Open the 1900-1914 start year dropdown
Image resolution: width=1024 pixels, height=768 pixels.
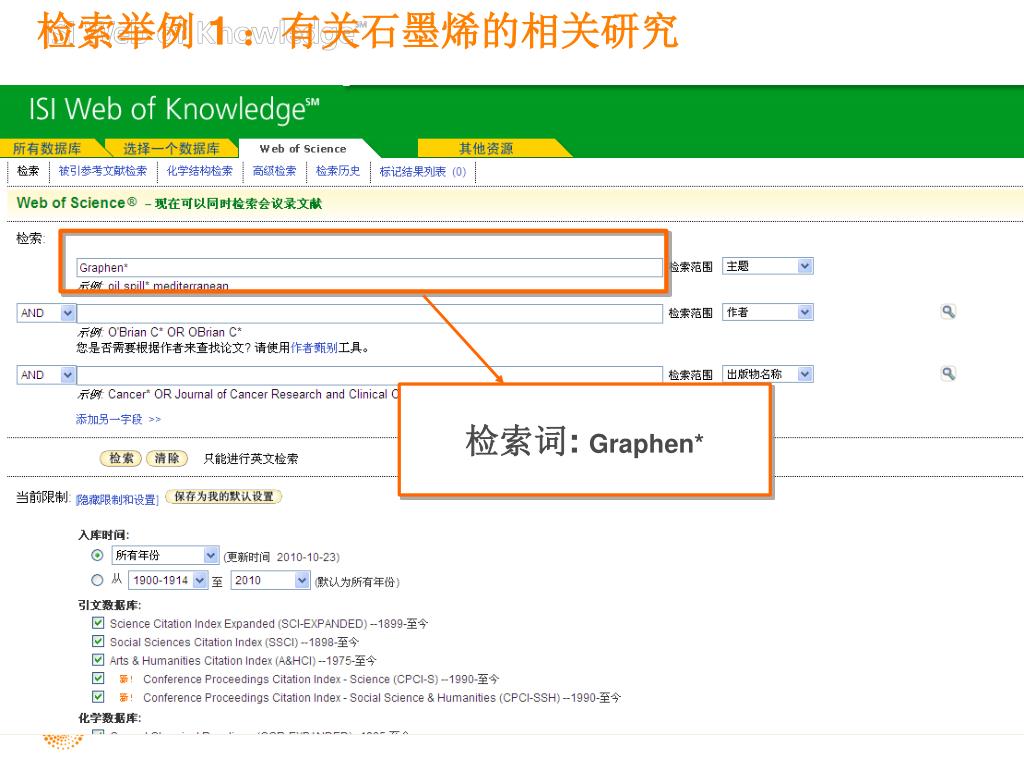(168, 580)
